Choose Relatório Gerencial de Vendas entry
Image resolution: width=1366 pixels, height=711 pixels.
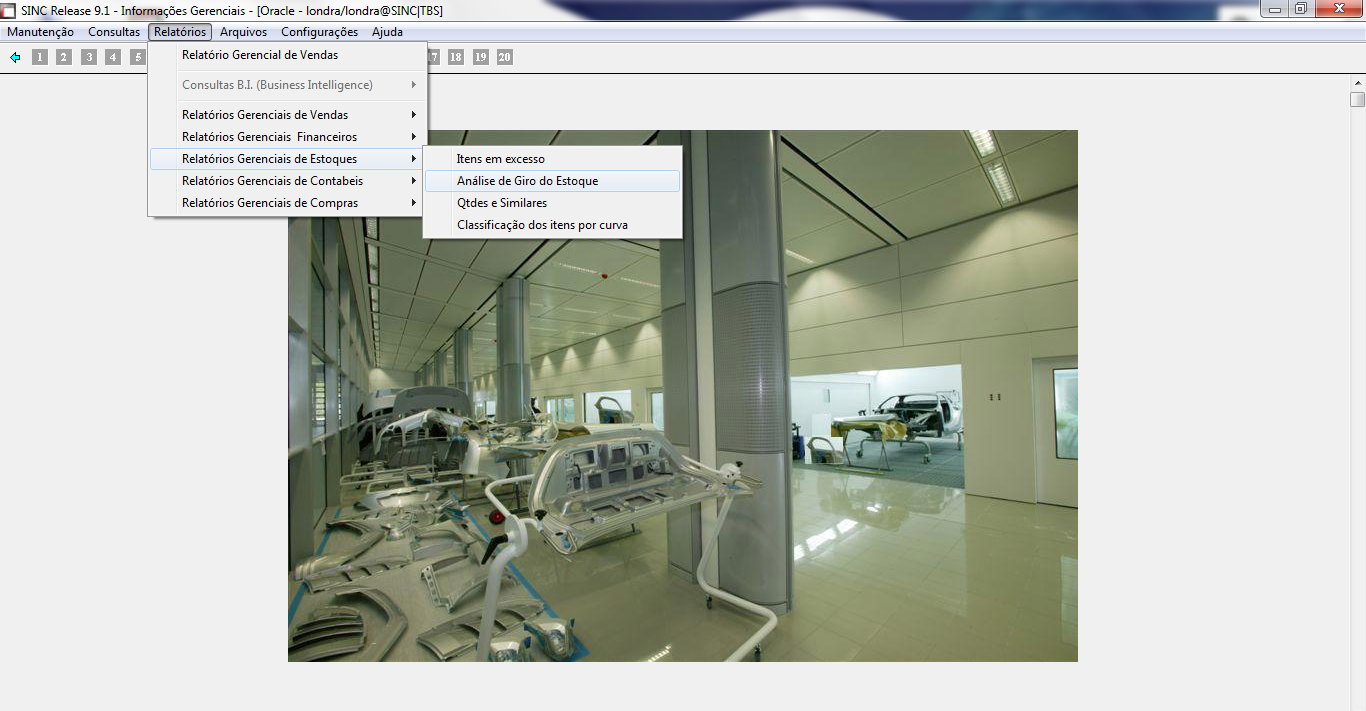(288, 55)
